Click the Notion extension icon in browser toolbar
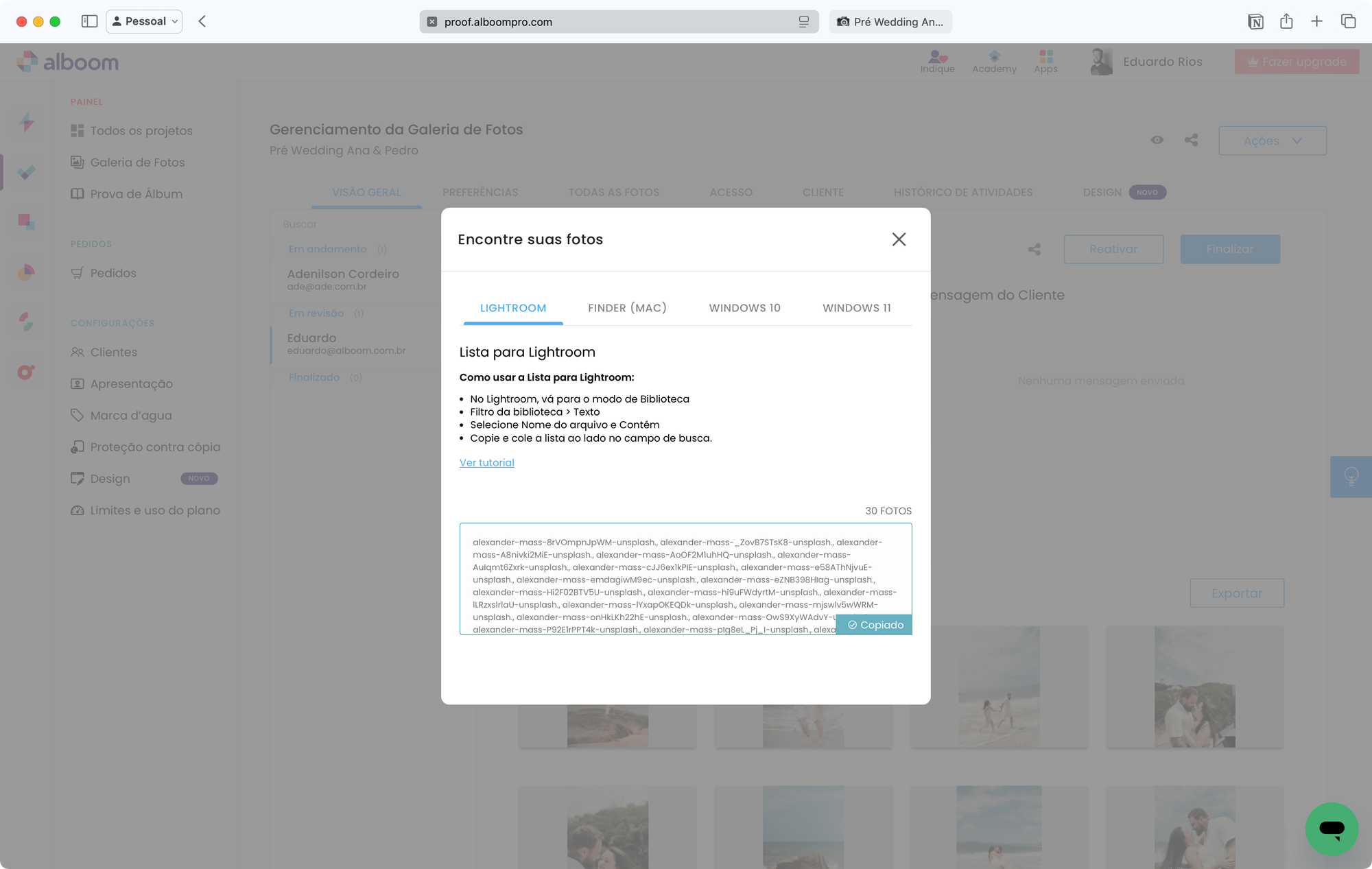This screenshot has height=869, width=1372. [x=1255, y=21]
